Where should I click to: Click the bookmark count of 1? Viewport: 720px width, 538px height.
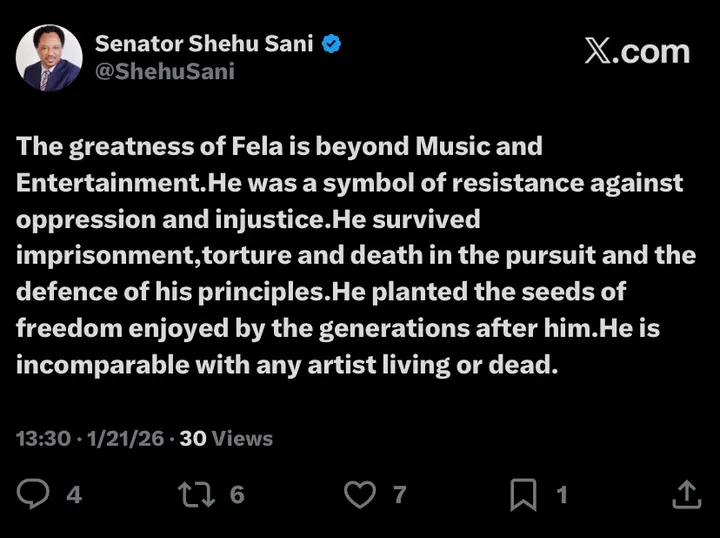pos(561,494)
